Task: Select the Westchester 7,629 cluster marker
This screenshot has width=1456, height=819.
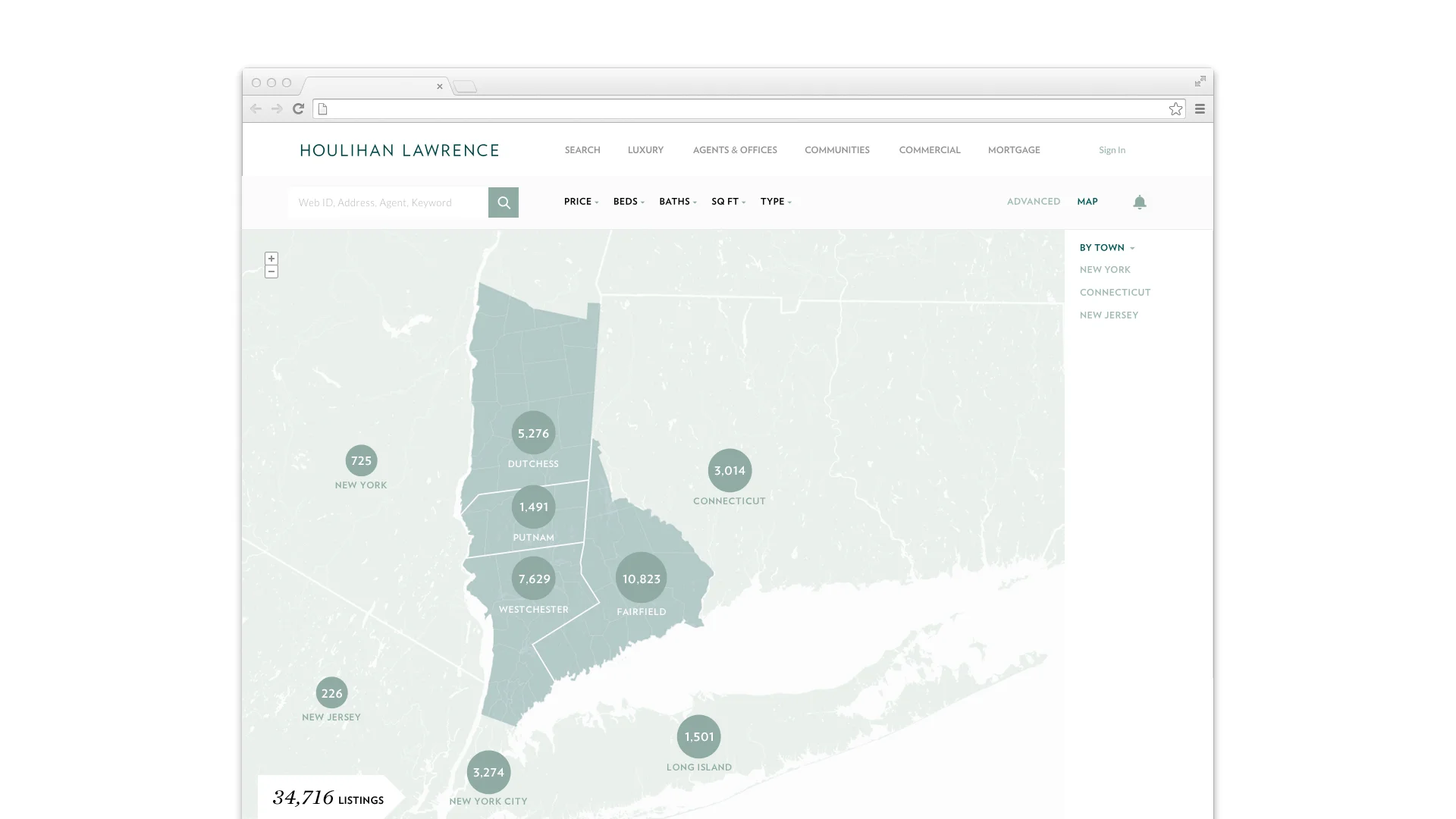Action: pyautogui.click(x=534, y=578)
